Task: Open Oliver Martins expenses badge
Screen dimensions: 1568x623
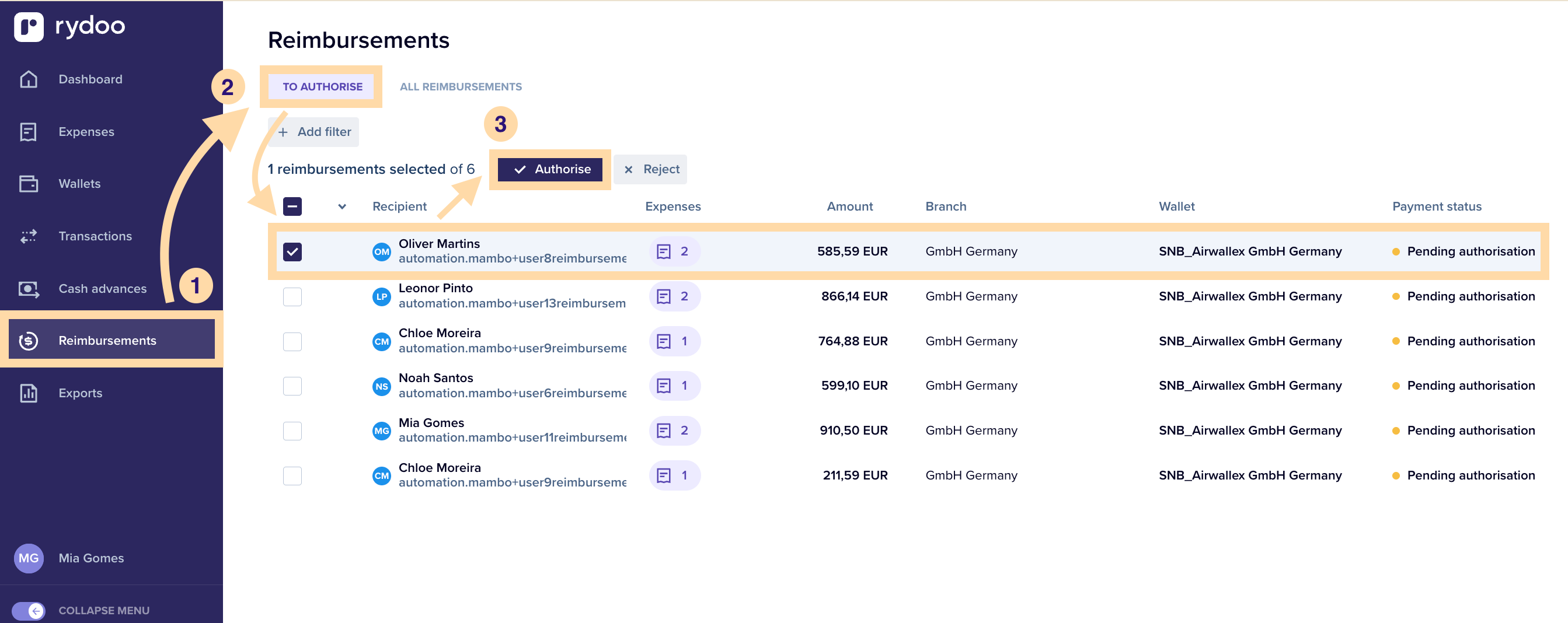Action: pyautogui.click(x=674, y=251)
